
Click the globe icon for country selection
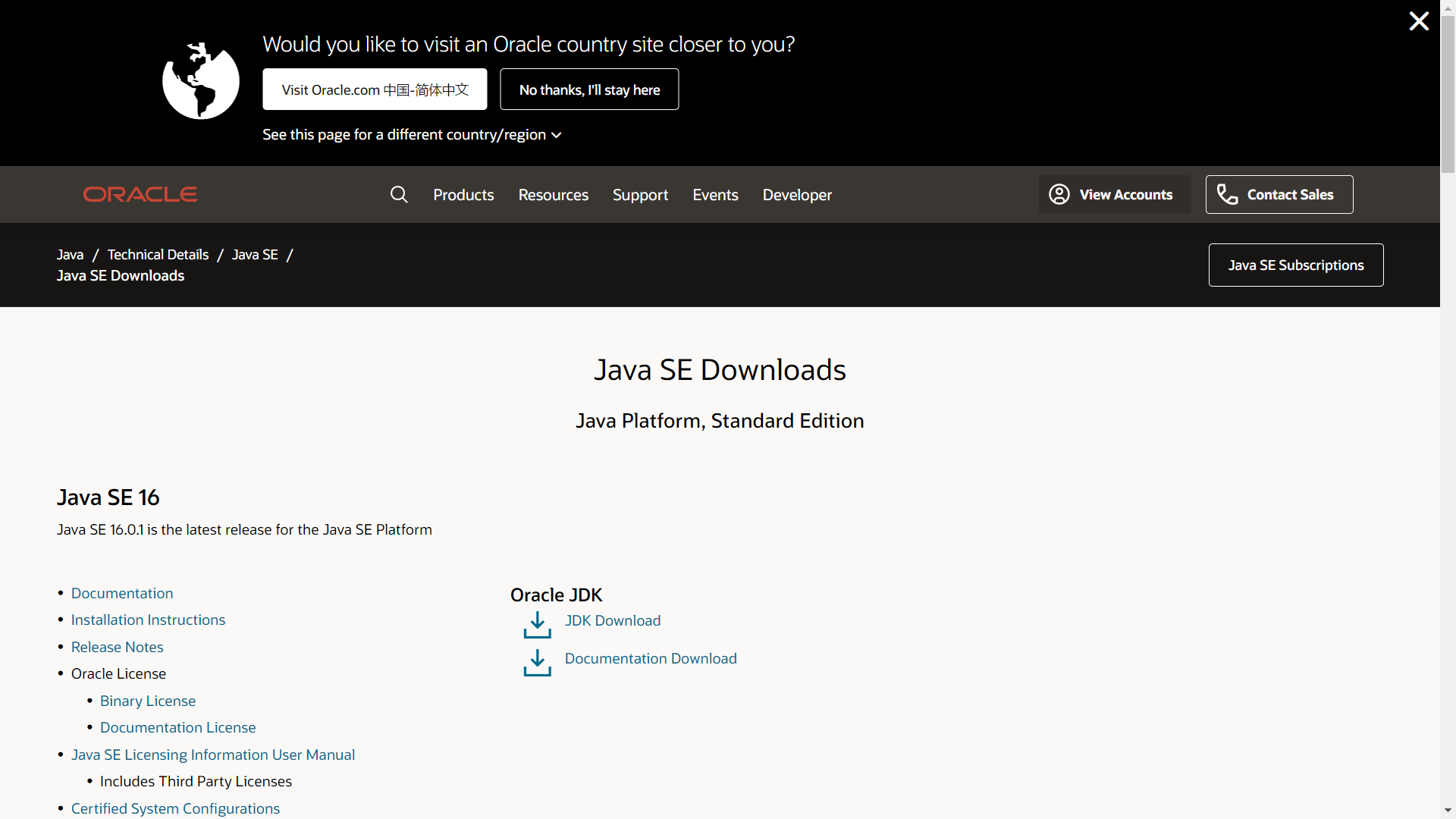point(201,79)
